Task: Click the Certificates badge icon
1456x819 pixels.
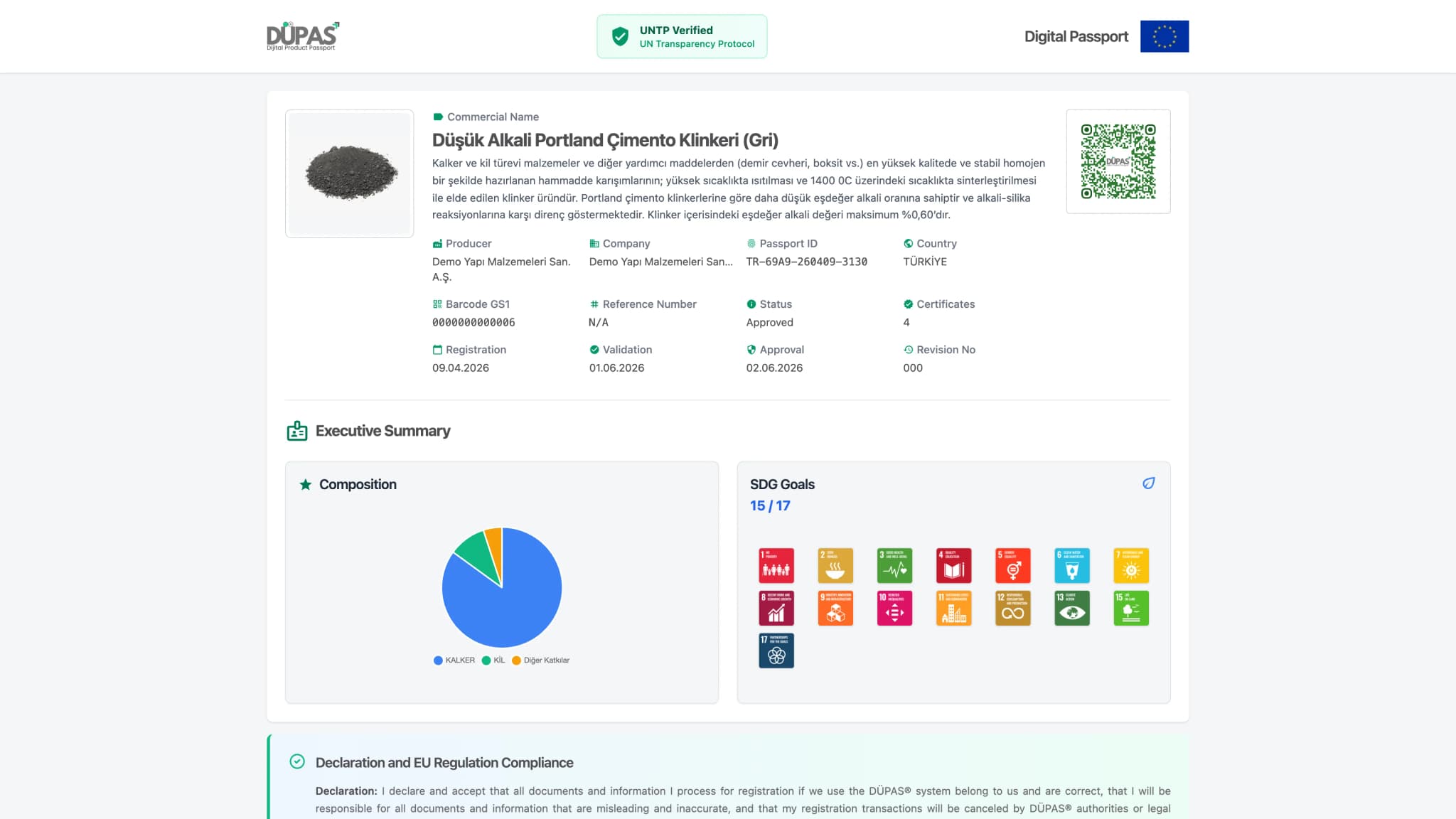Action: point(908,304)
